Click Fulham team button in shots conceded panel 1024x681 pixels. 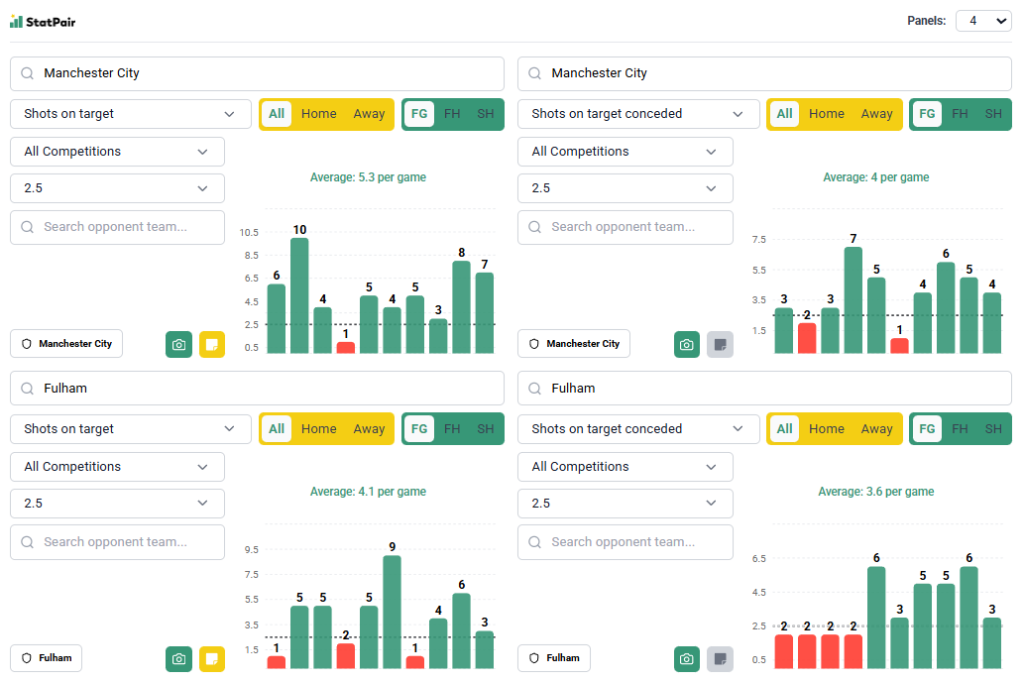tap(554, 658)
